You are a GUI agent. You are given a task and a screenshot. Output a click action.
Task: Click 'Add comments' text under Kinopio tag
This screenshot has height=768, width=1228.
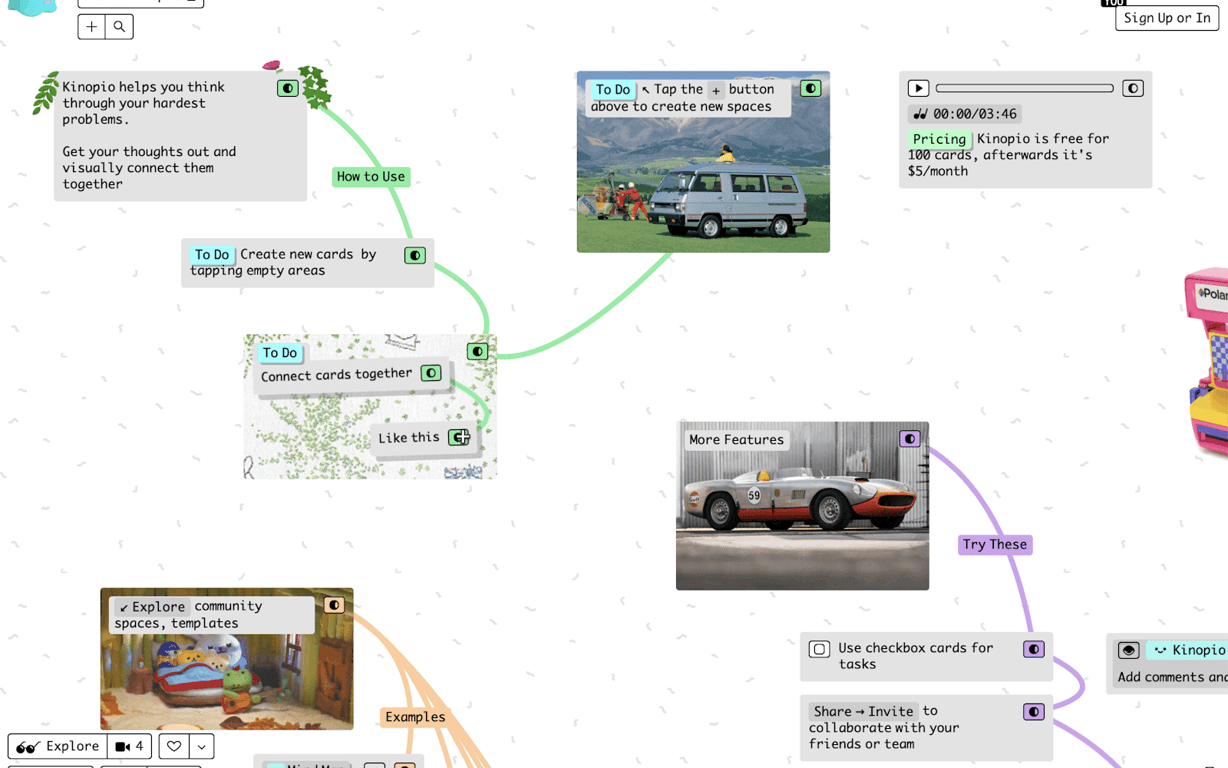tap(1172, 677)
